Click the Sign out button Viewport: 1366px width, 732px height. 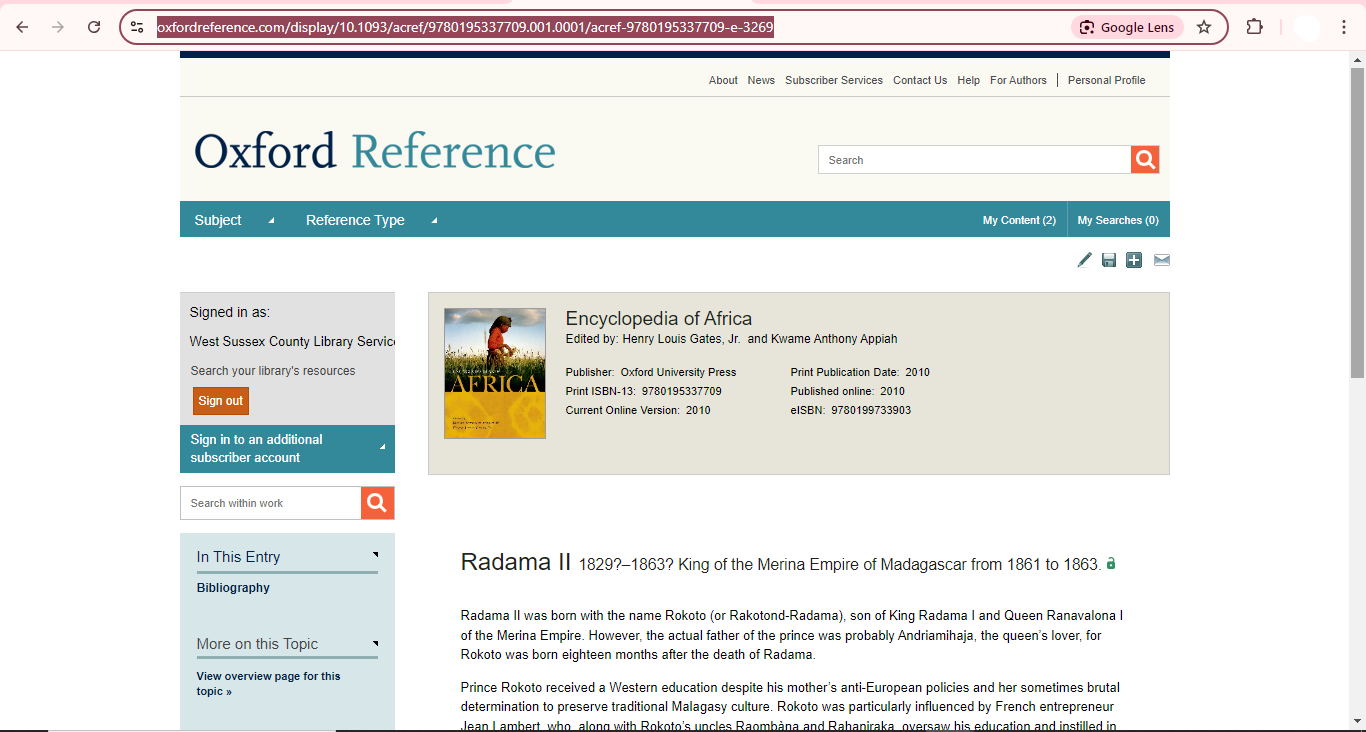tap(221, 401)
